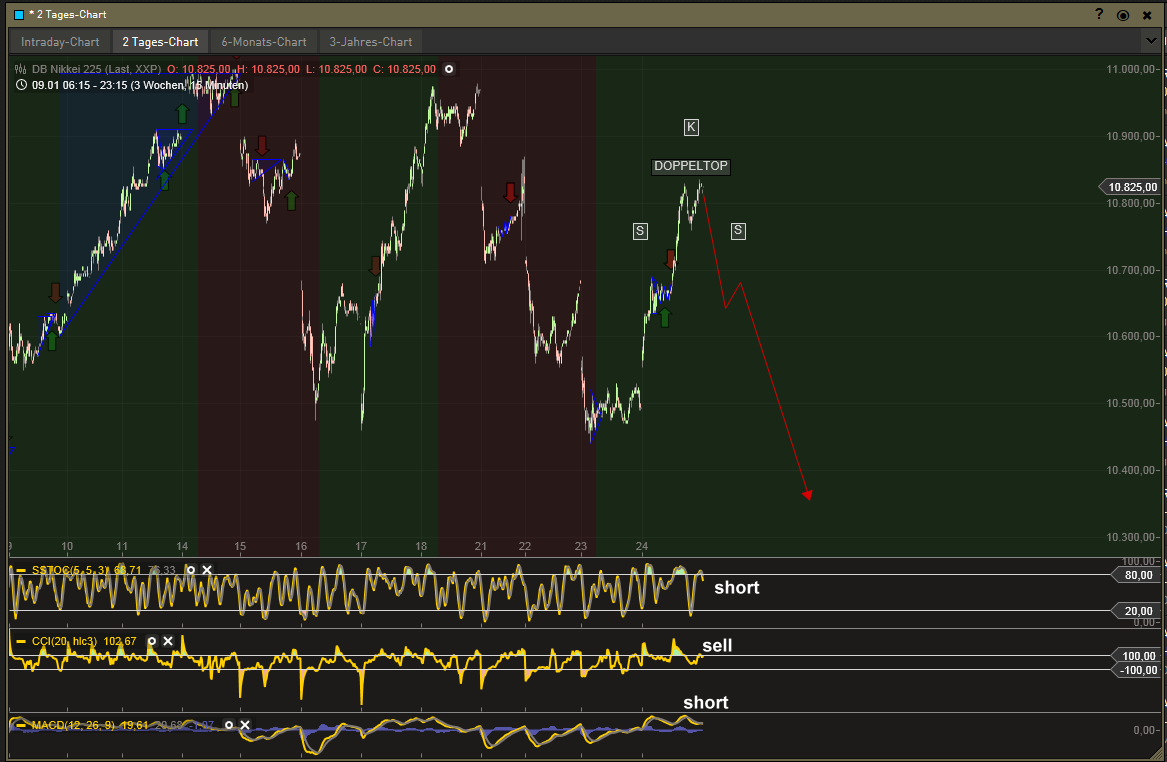Click the 10.700,00 price axis label
Image resolution: width=1167 pixels, height=762 pixels.
(1131, 270)
